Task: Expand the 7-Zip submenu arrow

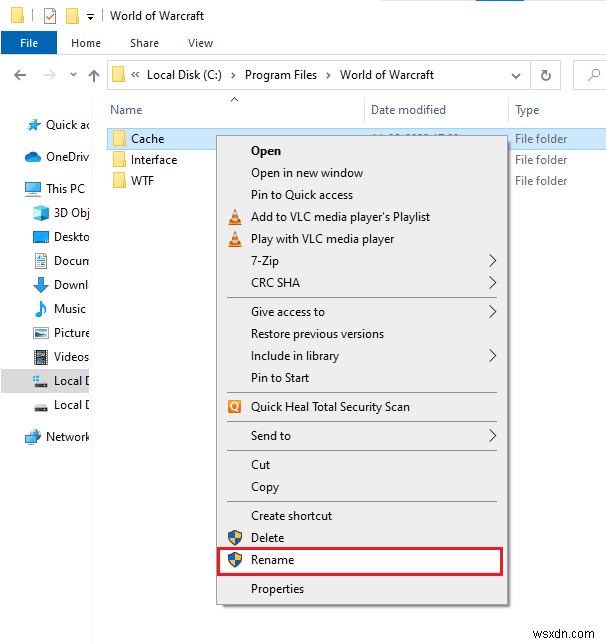Action: [x=492, y=261]
